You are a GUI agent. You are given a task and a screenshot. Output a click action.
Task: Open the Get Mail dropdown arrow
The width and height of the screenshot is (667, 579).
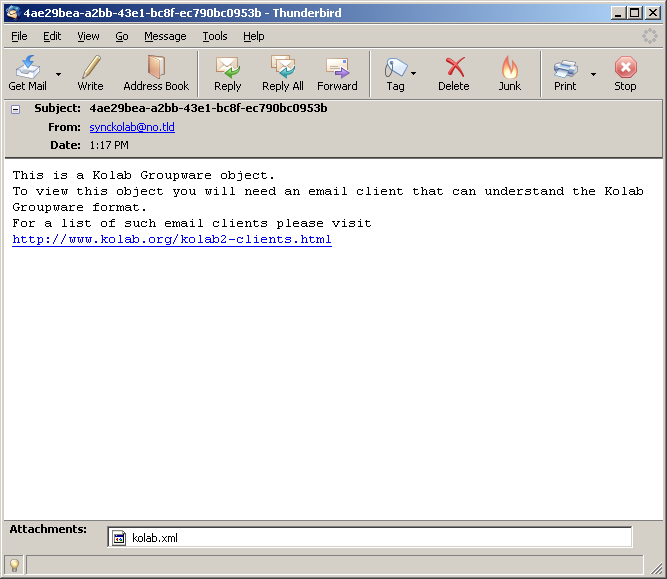[58, 74]
